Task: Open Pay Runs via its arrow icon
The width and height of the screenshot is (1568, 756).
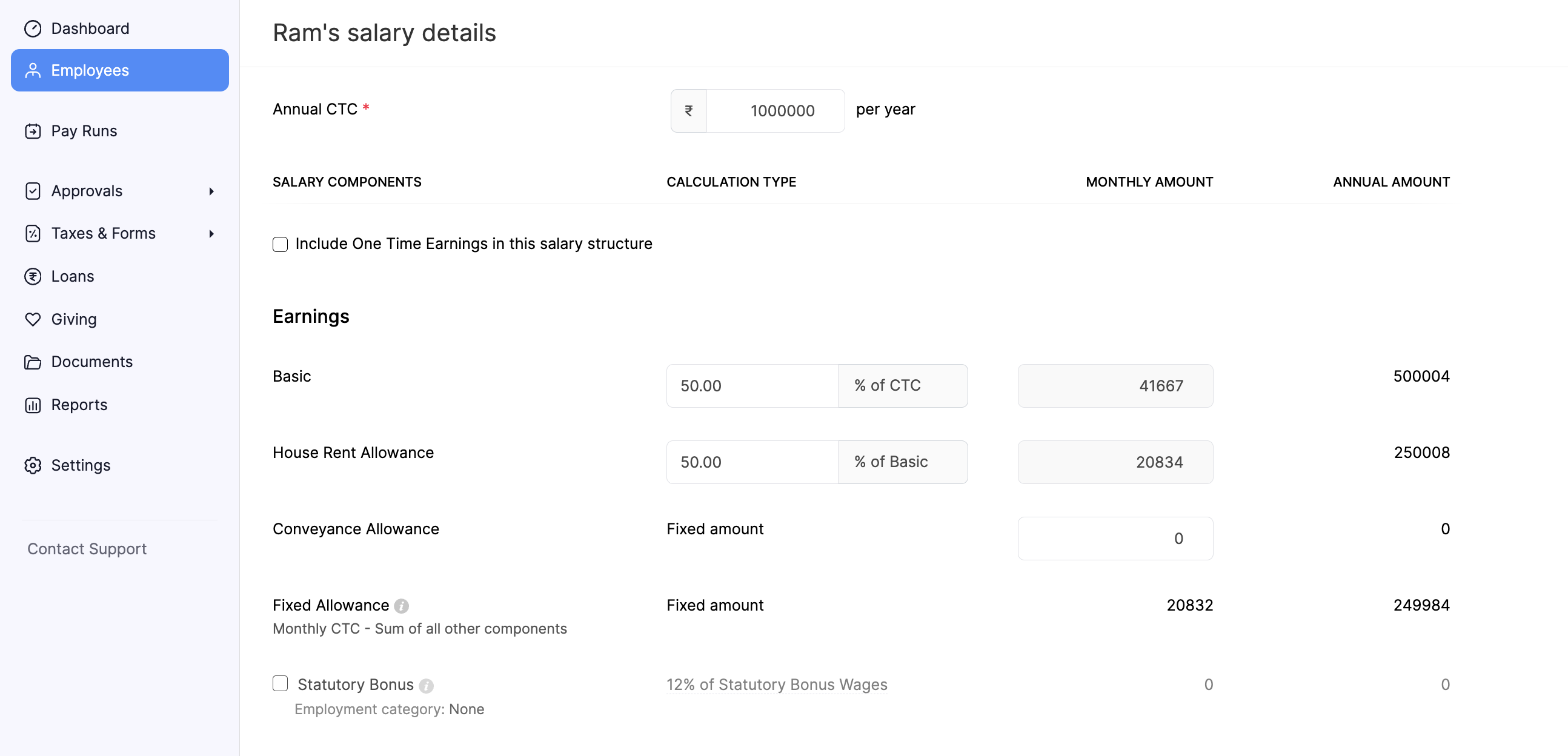Action: coord(33,131)
